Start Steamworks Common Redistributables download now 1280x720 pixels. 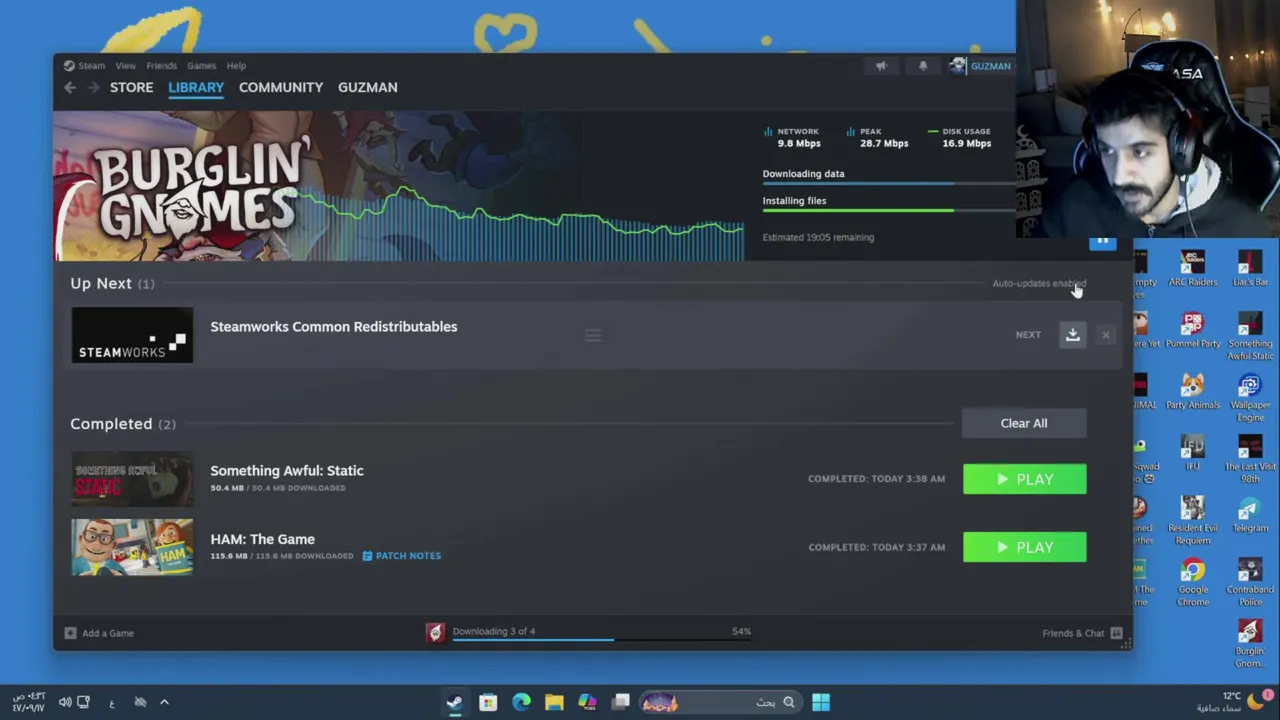[1072, 335]
